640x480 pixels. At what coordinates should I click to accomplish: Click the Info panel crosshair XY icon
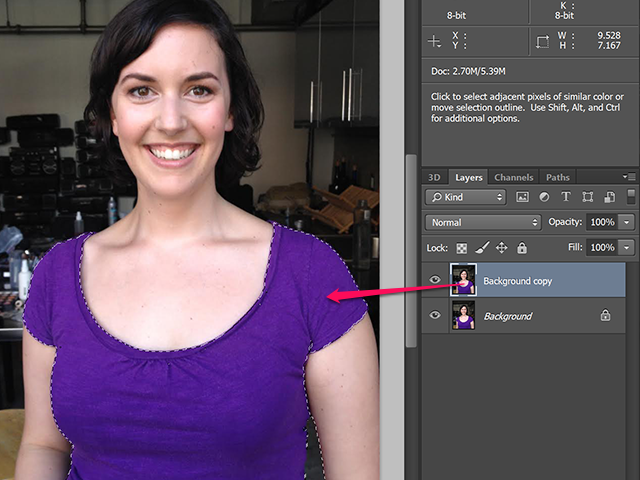(x=434, y=41)
